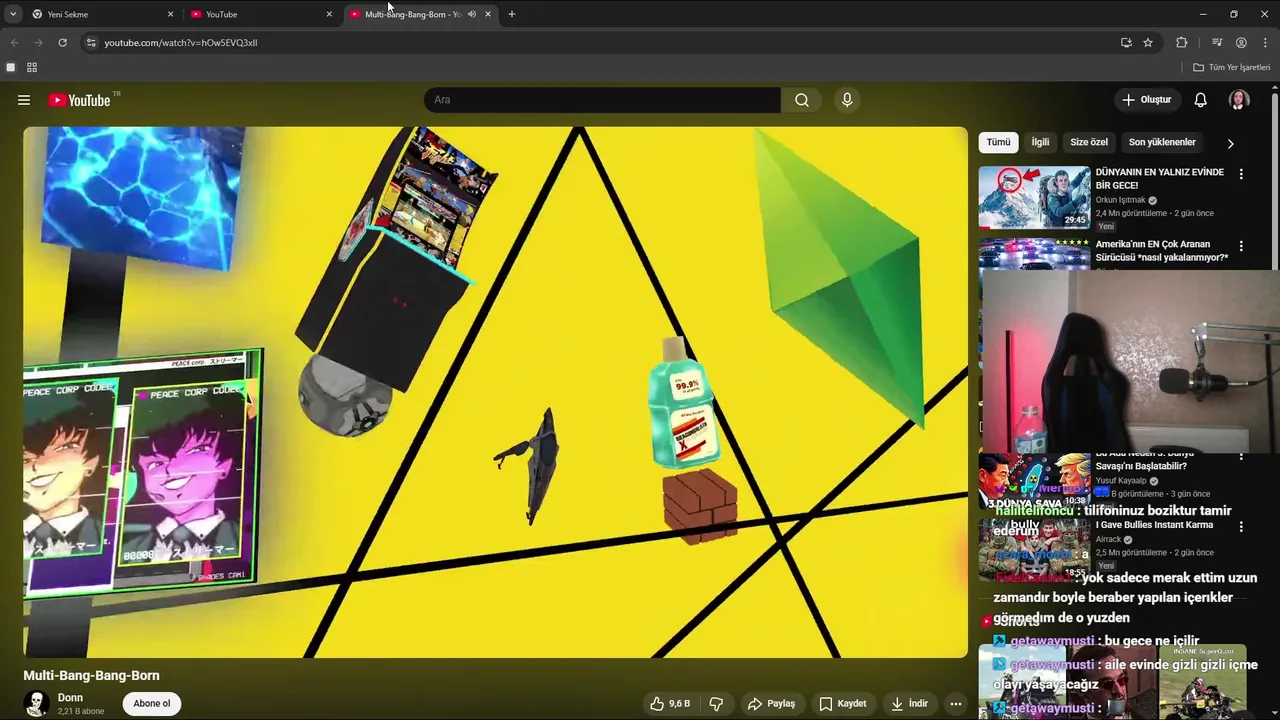Select Multi-Bang-Bang-Born tab
The height and width of the screenshot is (720, 1280).
tap(420, 14)
